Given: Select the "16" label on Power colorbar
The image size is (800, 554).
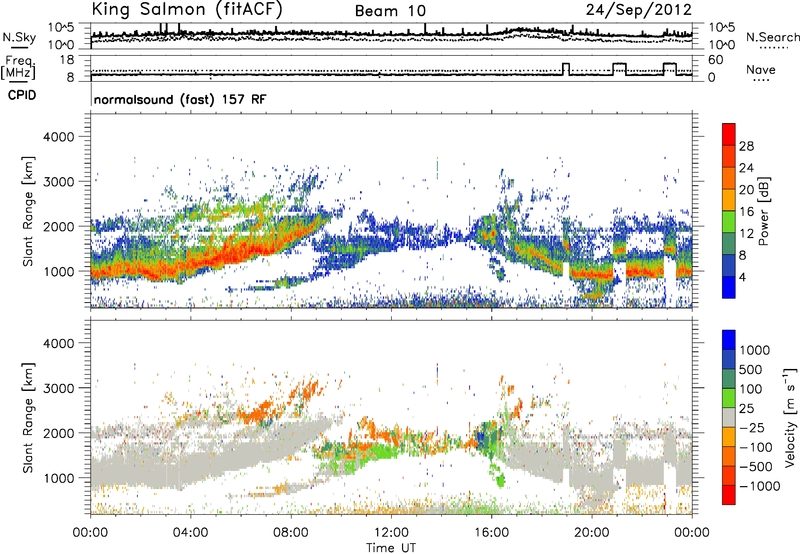Looking at the screenshot, I should pyautogui.click(x=746, y=212).
